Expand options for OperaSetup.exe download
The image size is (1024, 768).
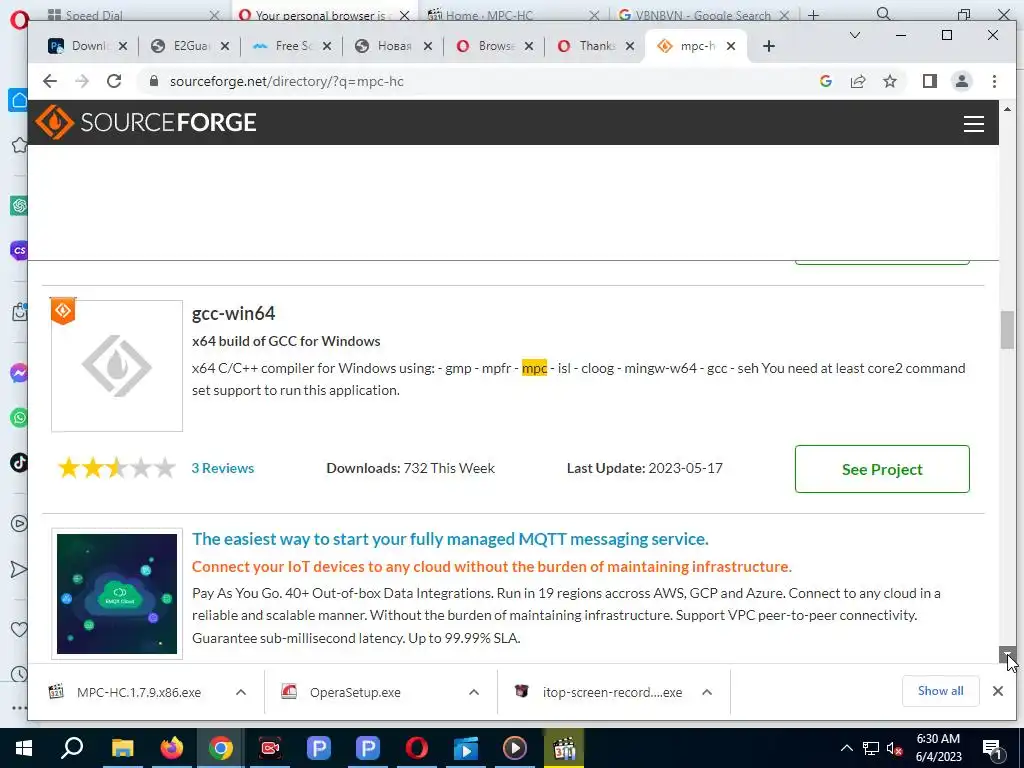(x=474, y=692)
